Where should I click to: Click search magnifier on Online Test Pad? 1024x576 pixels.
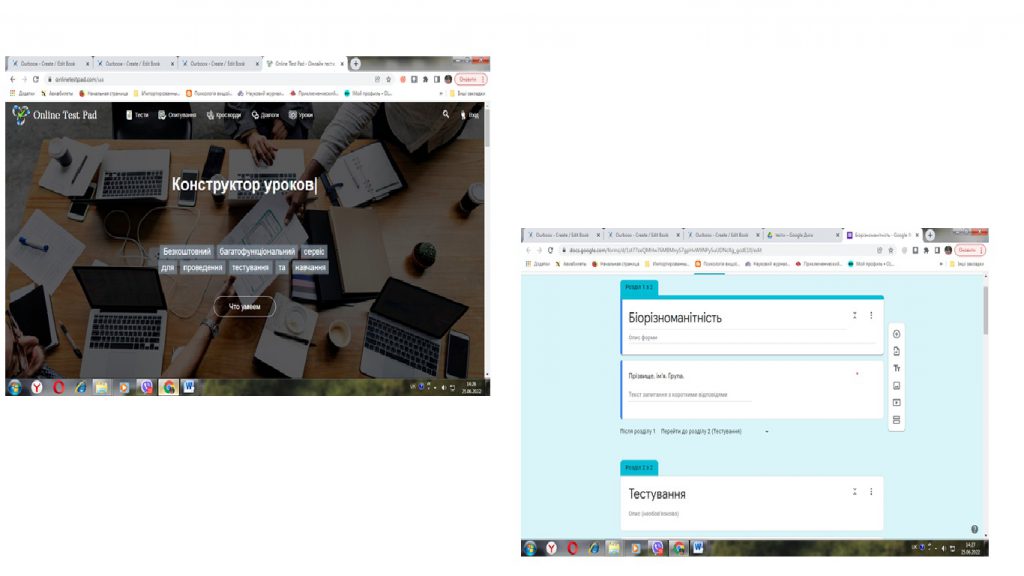tap(446, 115)
